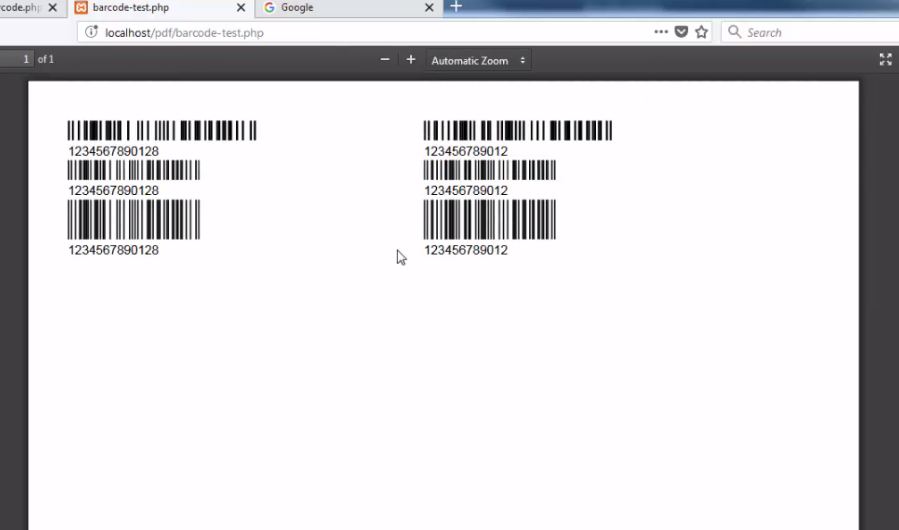The width and height of the screenshot is (899, 530).
Task: Click the 'of 1' page count text
Action: pos(46,59)
